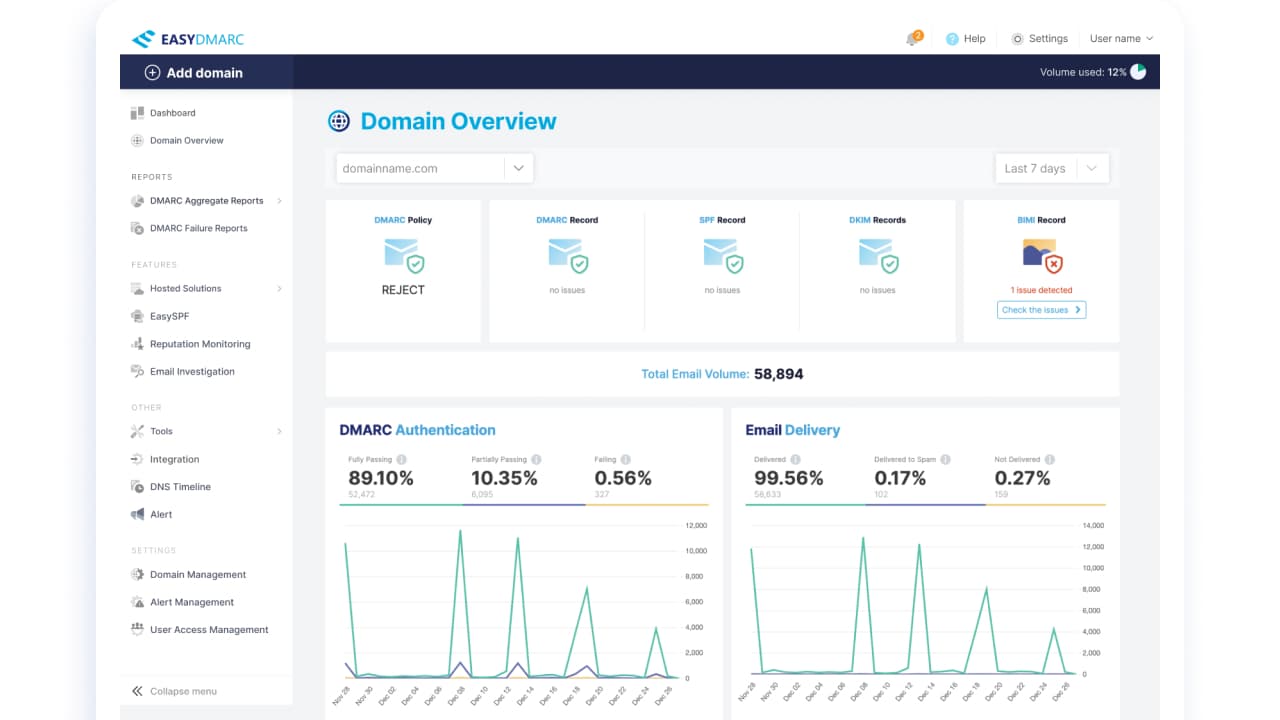
Task: Click the Email Investigation sidebar icon
Action: 137,371
